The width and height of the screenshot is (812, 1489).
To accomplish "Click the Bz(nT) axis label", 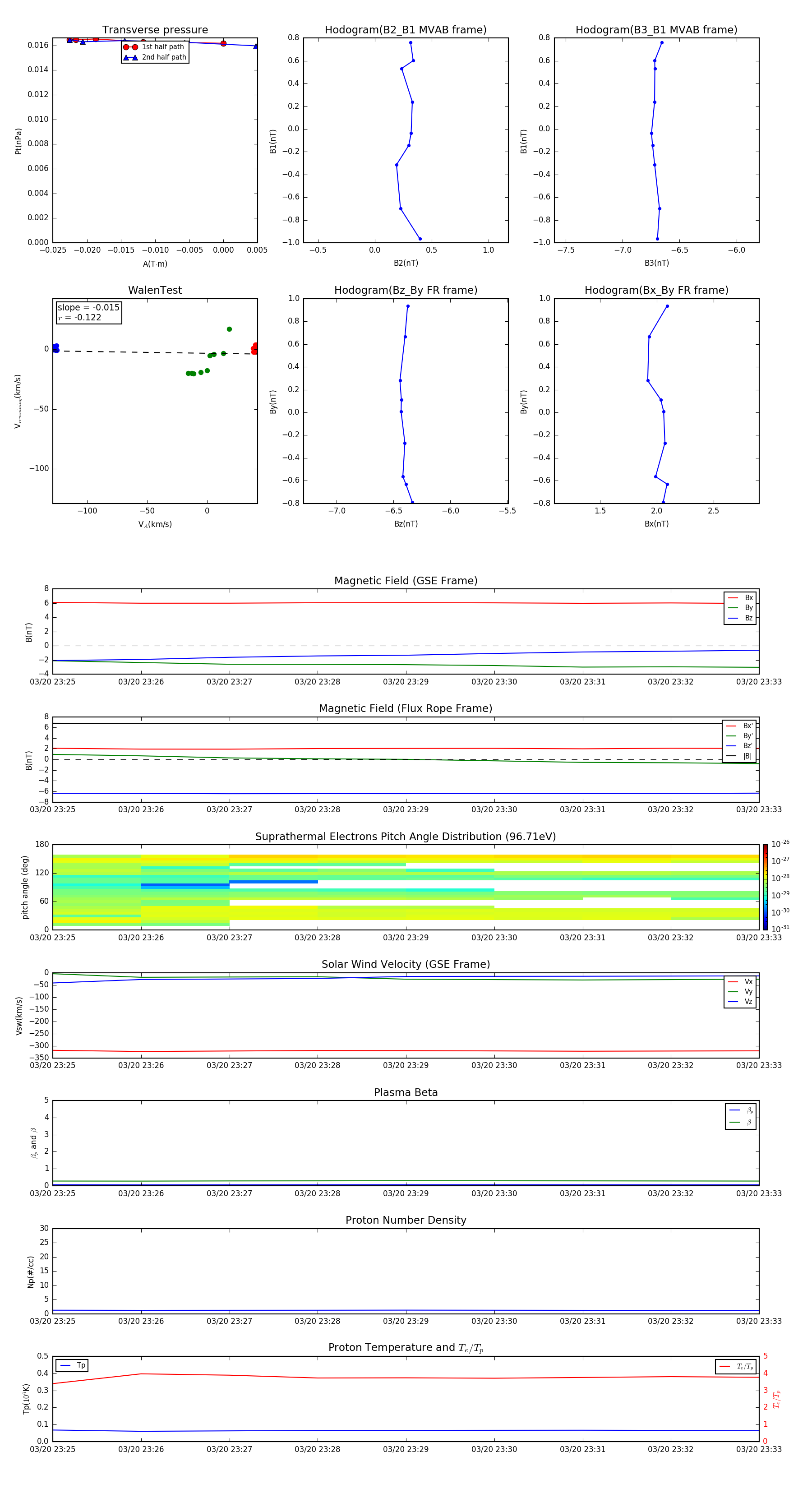I will pos(406,524).
